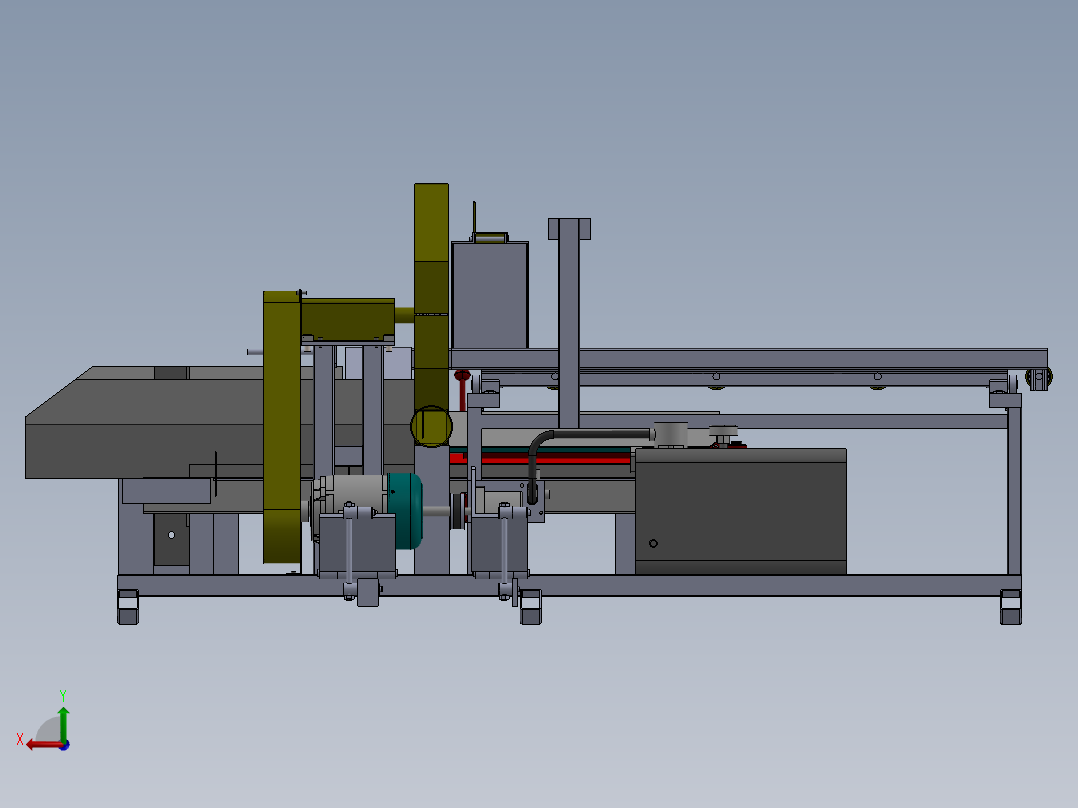Select the large dark gray cabinet
The height and width of the screenshot is (808, 1078).
pos(740,511)
